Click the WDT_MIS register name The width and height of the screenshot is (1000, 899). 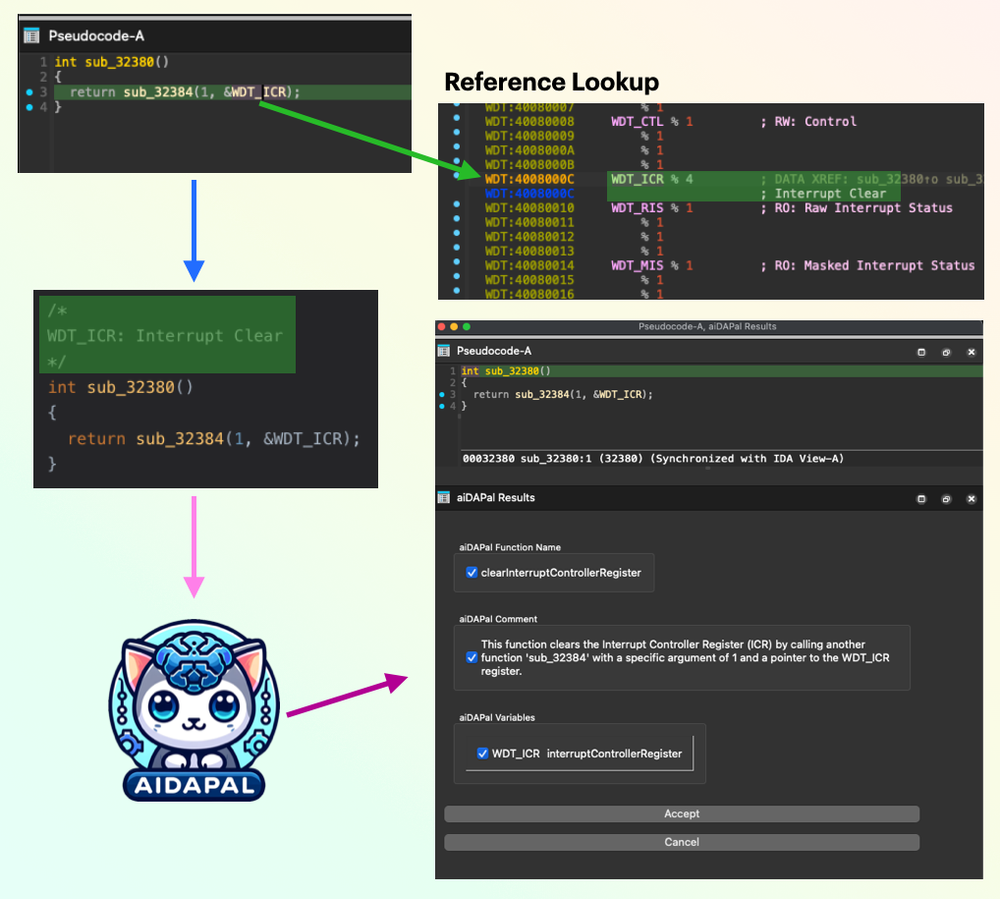pos(637,265)
